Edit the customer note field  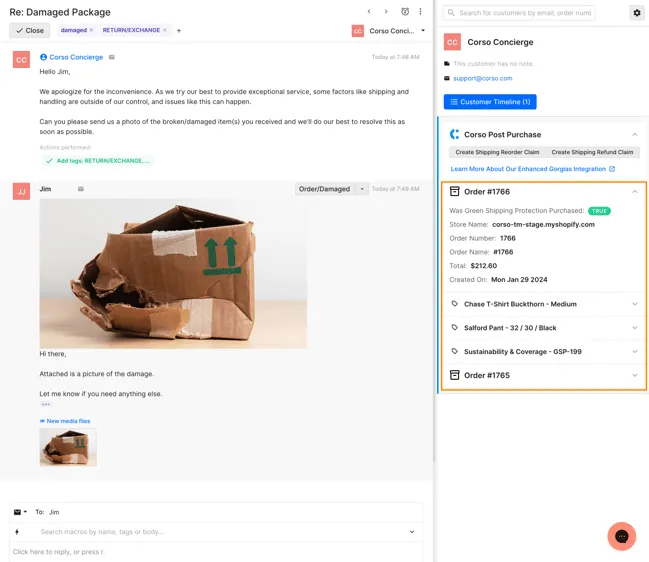[493, 64]
